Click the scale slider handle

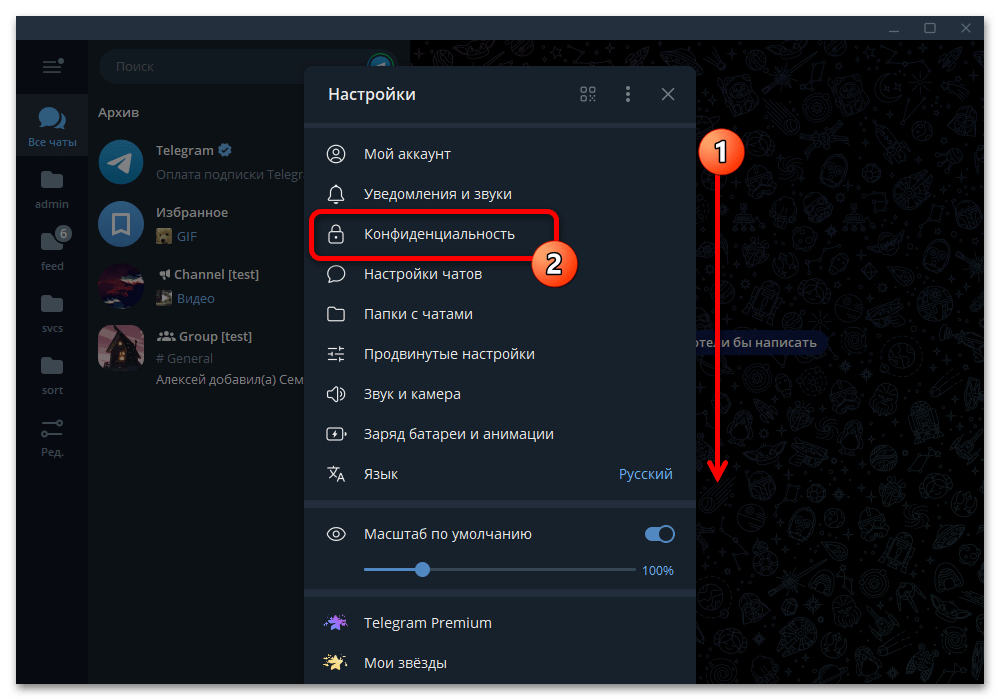coord(422,569)
